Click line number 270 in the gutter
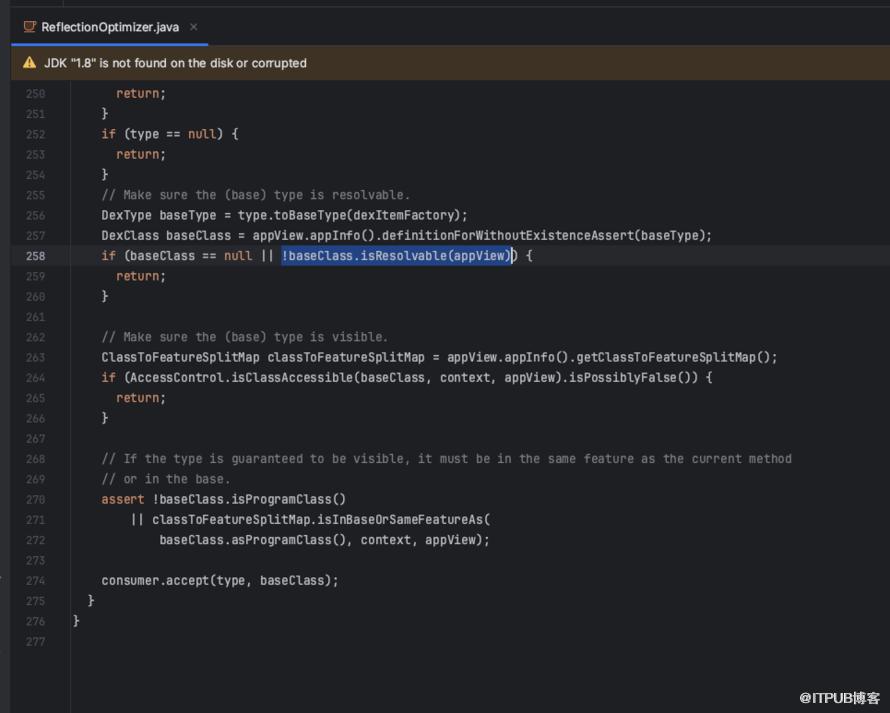 point(35,499)
